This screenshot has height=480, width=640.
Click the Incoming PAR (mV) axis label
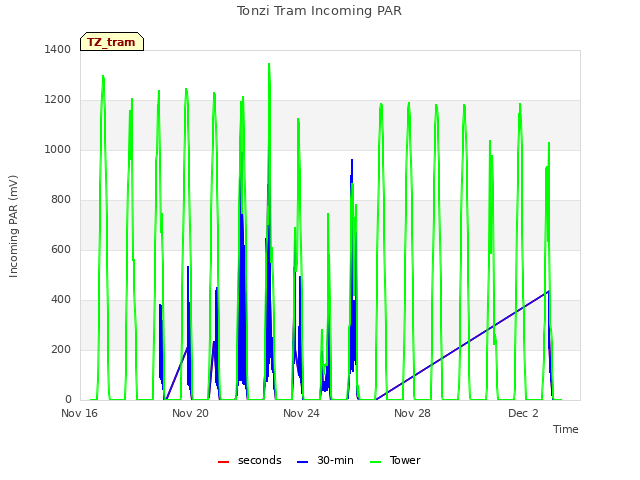[13, 226]
